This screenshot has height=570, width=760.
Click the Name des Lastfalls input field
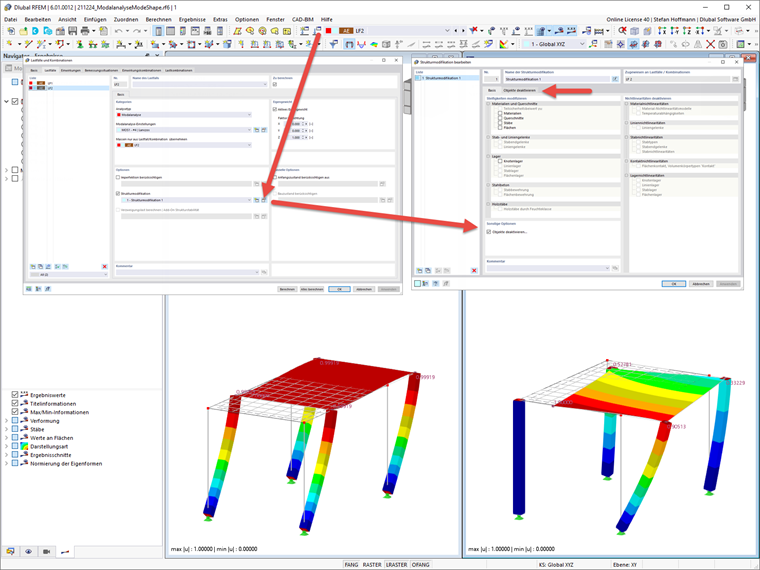(200, 84)
